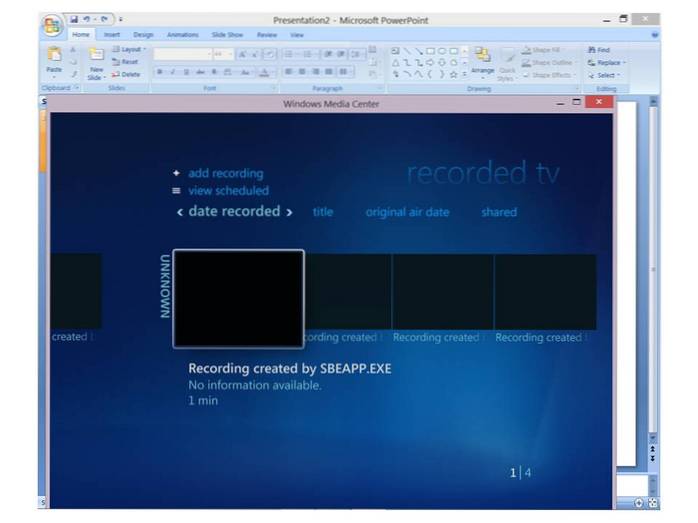Screen dimensions: 698x523
Task: Open the Quick Styles gallery
Action: click(x=507, y=65)
